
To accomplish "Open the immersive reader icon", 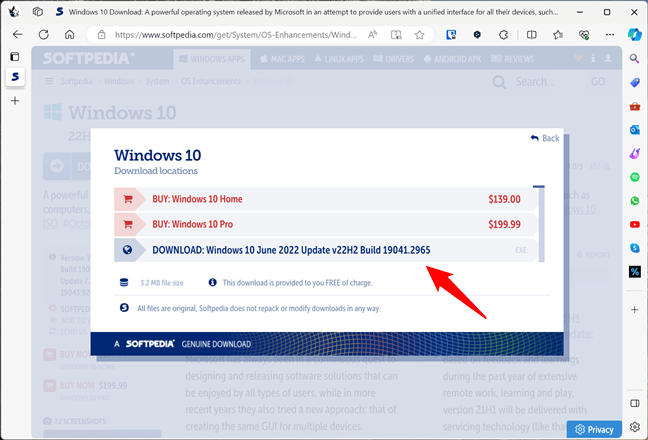I will [x=396, y=35].
